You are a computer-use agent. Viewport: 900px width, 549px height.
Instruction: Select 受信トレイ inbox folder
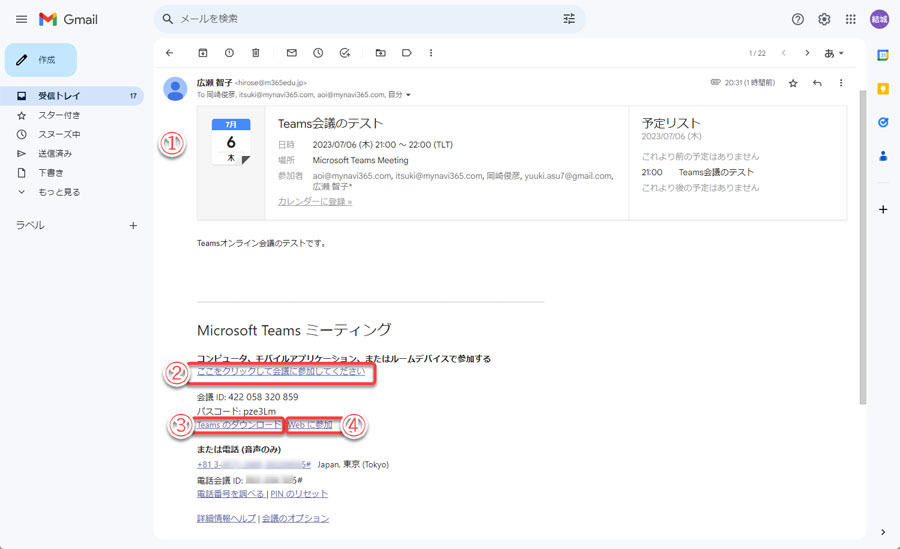tap(72, 96)
